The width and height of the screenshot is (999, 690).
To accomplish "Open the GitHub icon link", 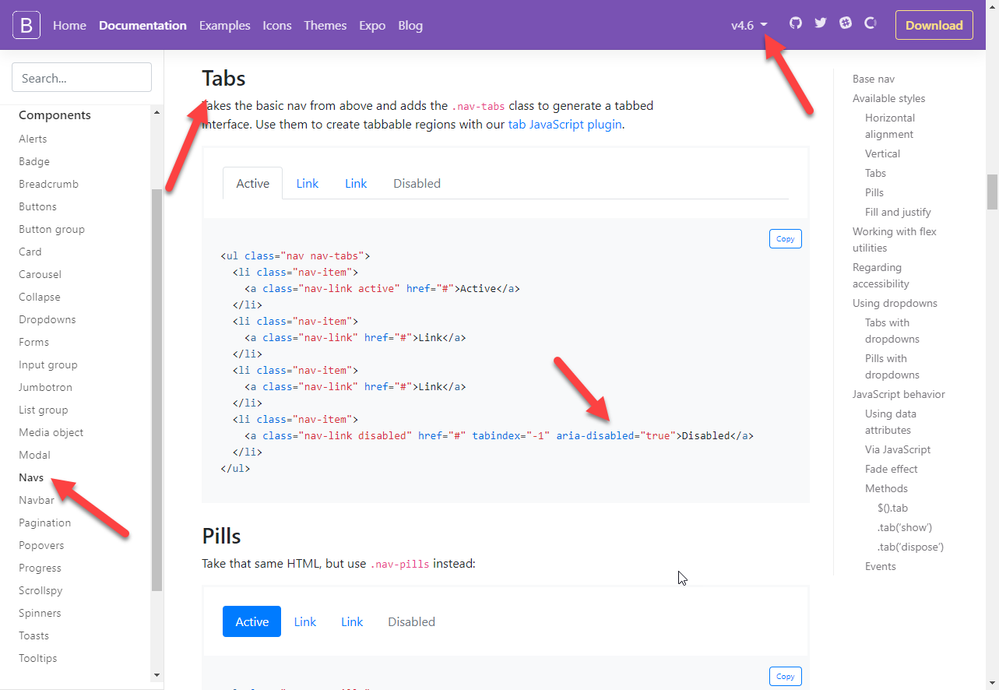I will point(796,24).
